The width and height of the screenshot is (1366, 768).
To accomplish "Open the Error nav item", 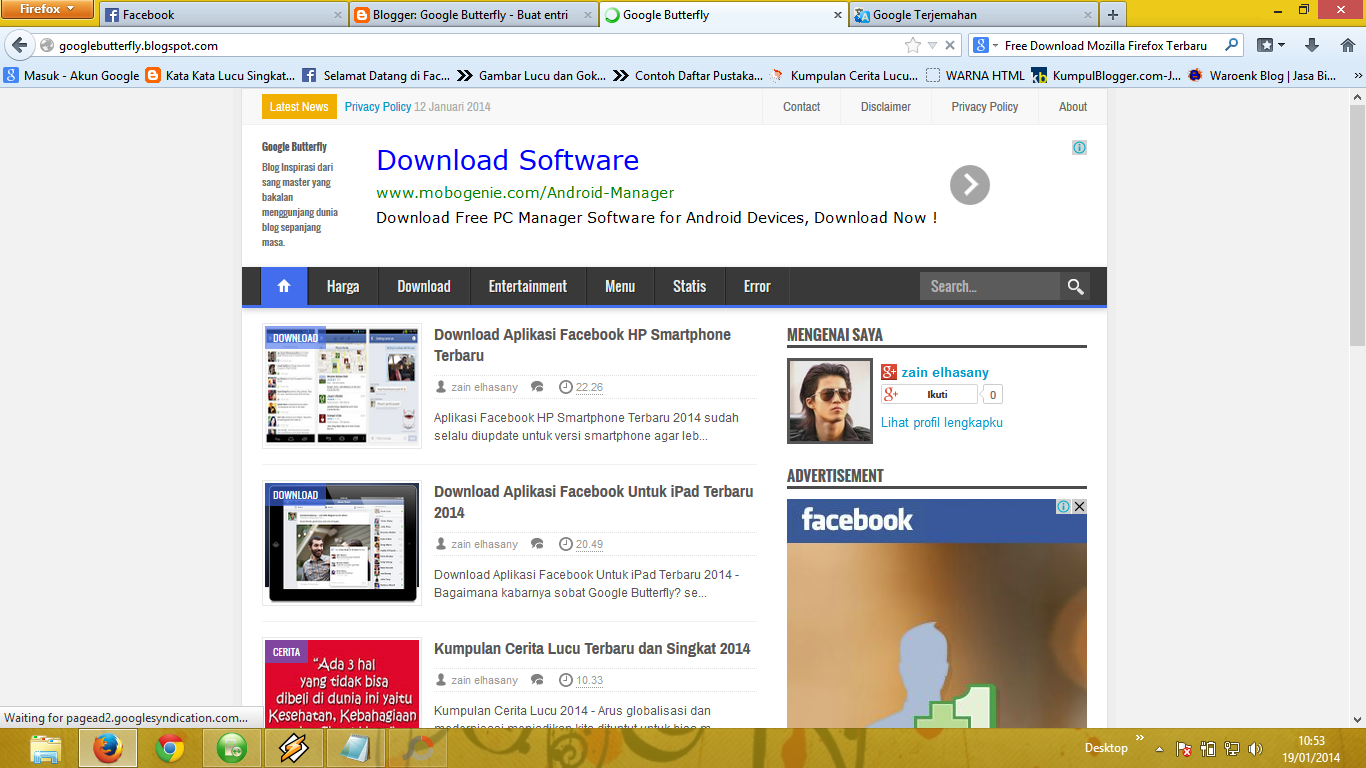I will (757, 286).
